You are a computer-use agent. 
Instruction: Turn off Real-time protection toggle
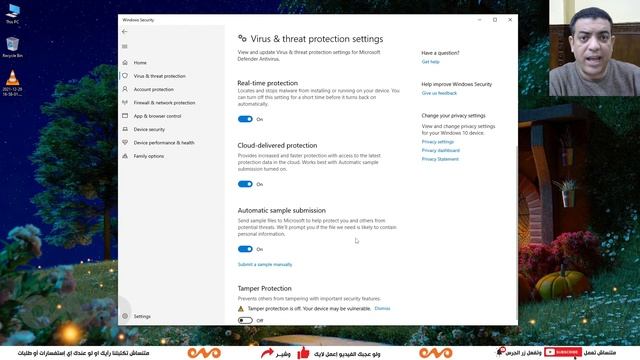[245, 119]
